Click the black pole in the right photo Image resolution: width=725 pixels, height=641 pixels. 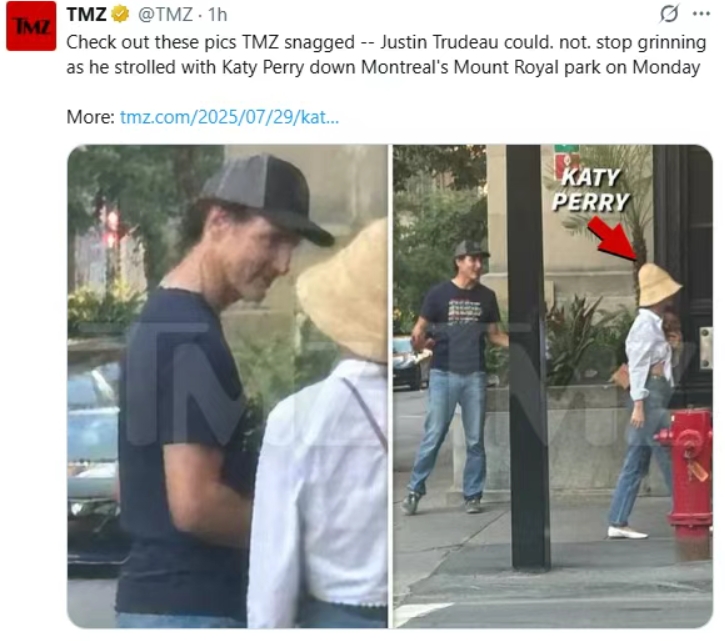528,356
